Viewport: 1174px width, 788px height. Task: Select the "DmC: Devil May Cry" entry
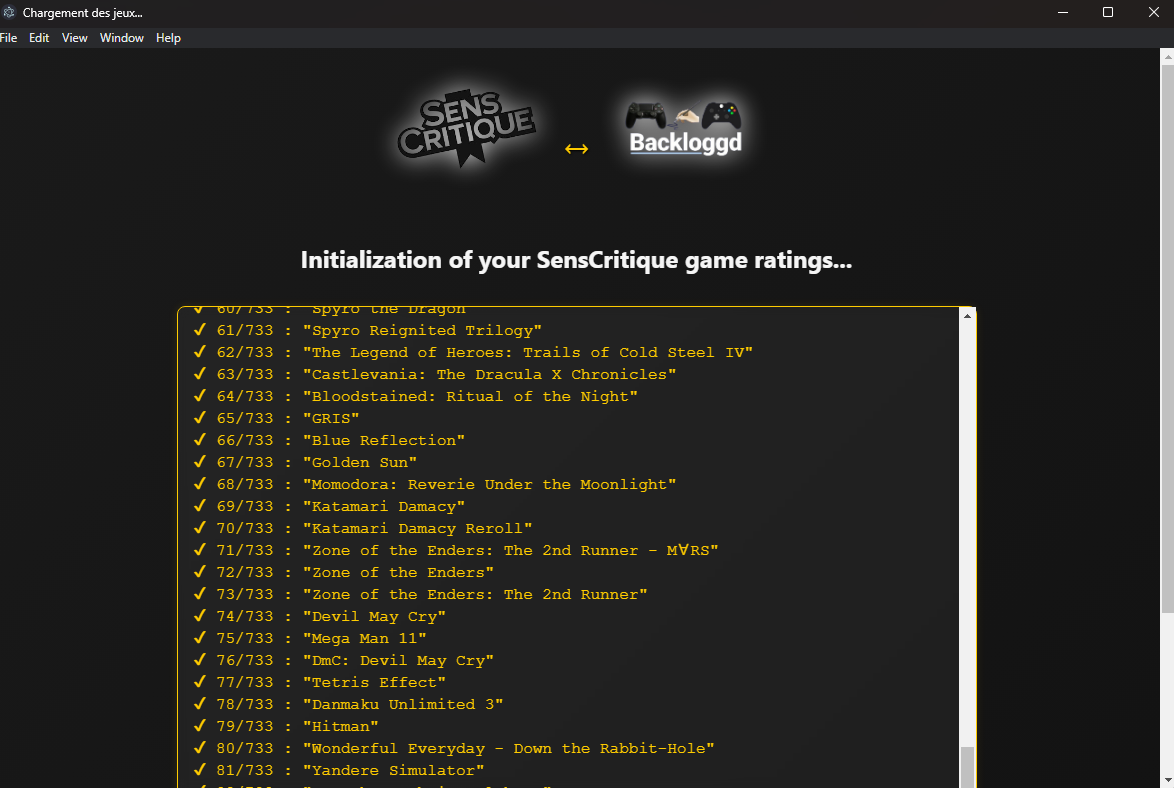point(343,660)
